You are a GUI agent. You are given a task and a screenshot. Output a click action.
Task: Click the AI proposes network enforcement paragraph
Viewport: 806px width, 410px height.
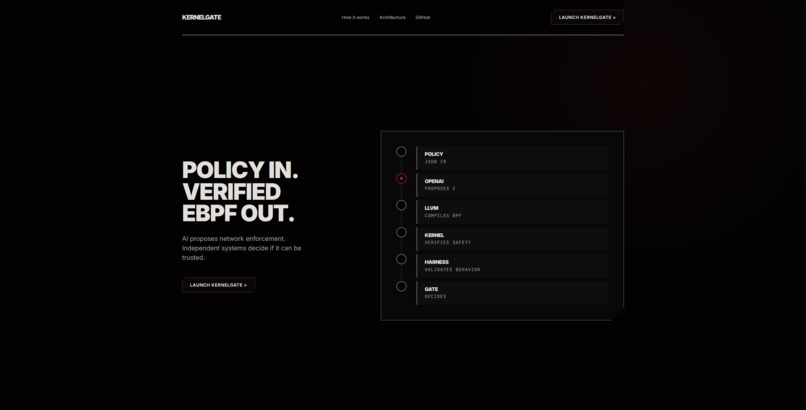click(242, 248)
